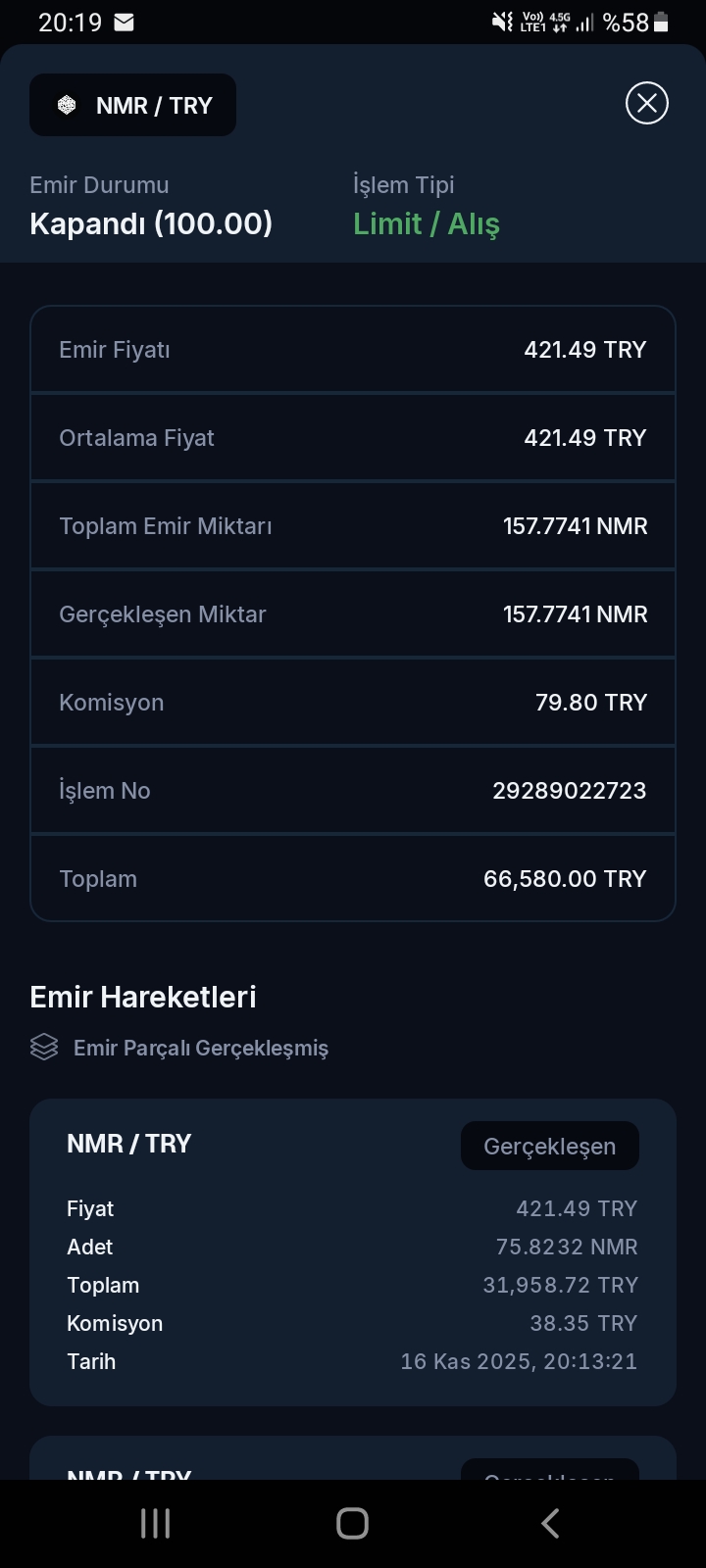The height and width of the screenshot is (1568, 706).
Task: Tap the mail notification icon in status bar
Action: click(x=125, y=22)
